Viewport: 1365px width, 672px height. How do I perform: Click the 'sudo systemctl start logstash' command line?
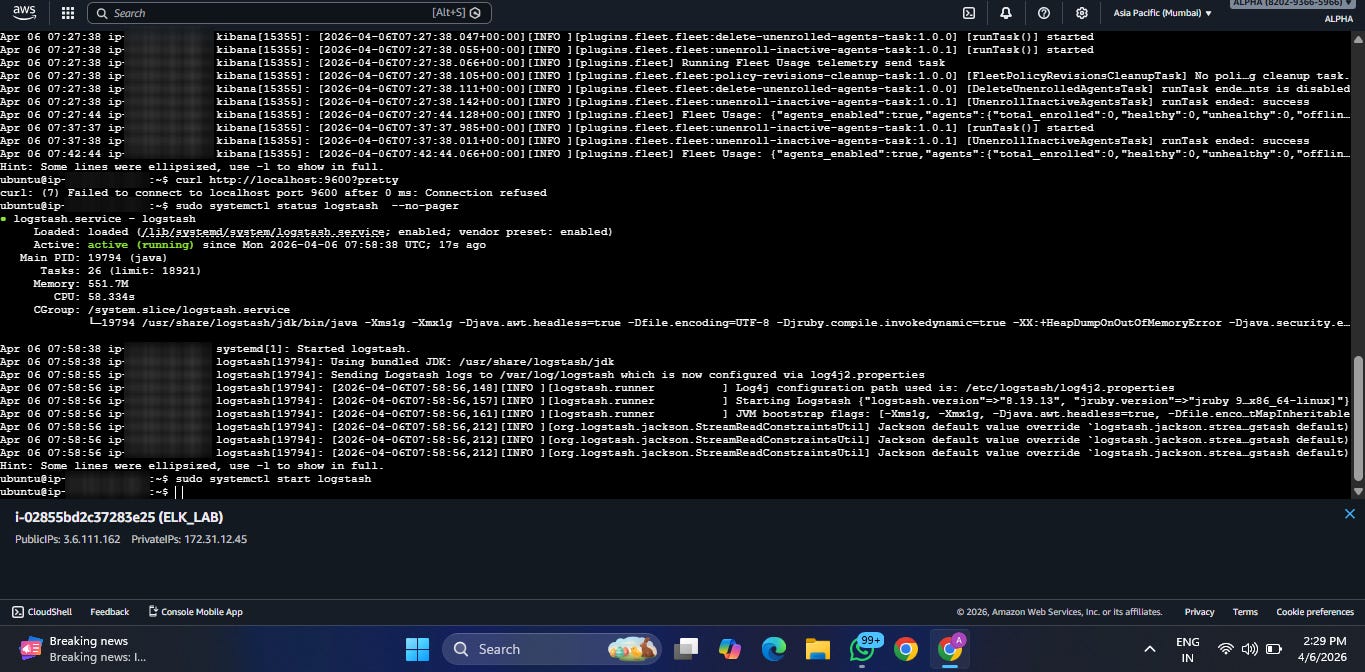pos(273,479)
